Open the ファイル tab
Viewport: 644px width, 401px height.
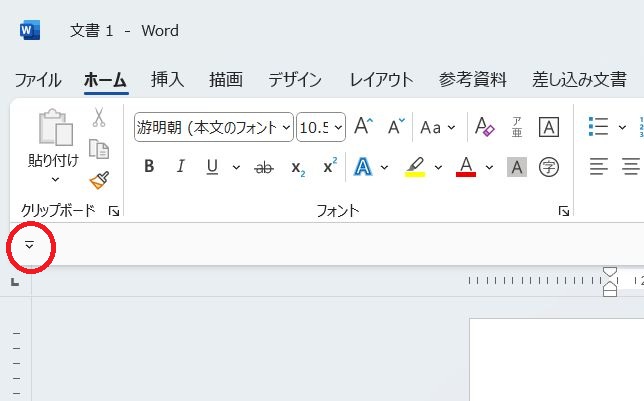tap(38, 80)
